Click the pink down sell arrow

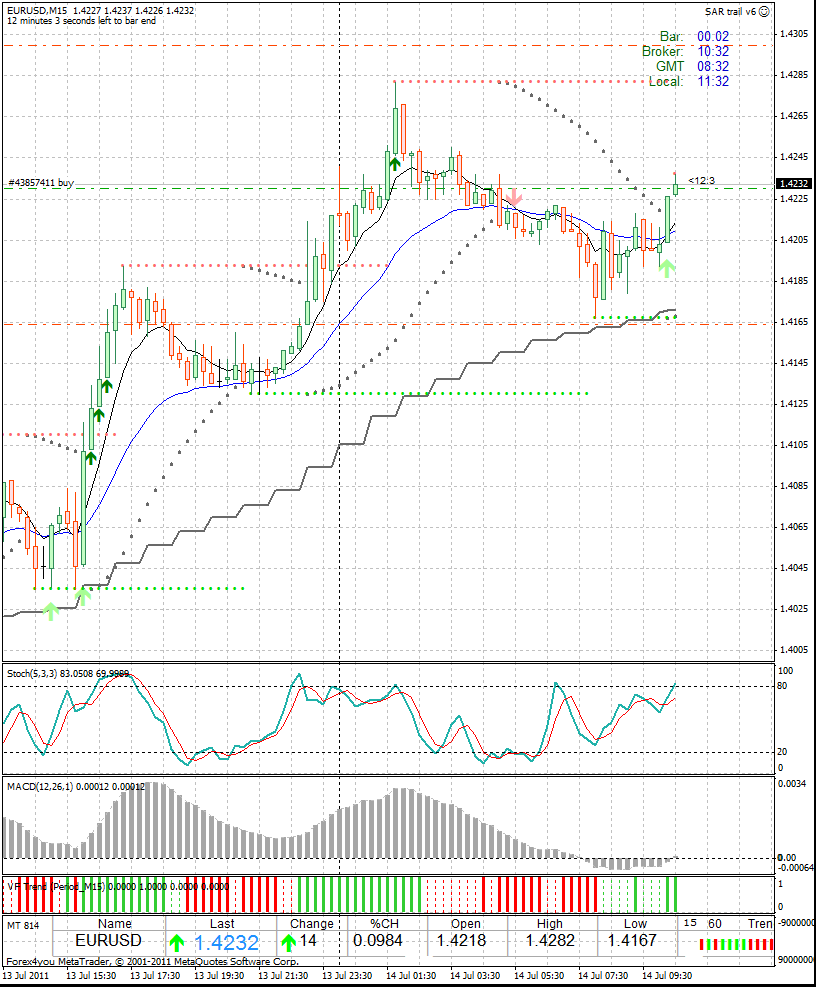click(x=514, y=197)
